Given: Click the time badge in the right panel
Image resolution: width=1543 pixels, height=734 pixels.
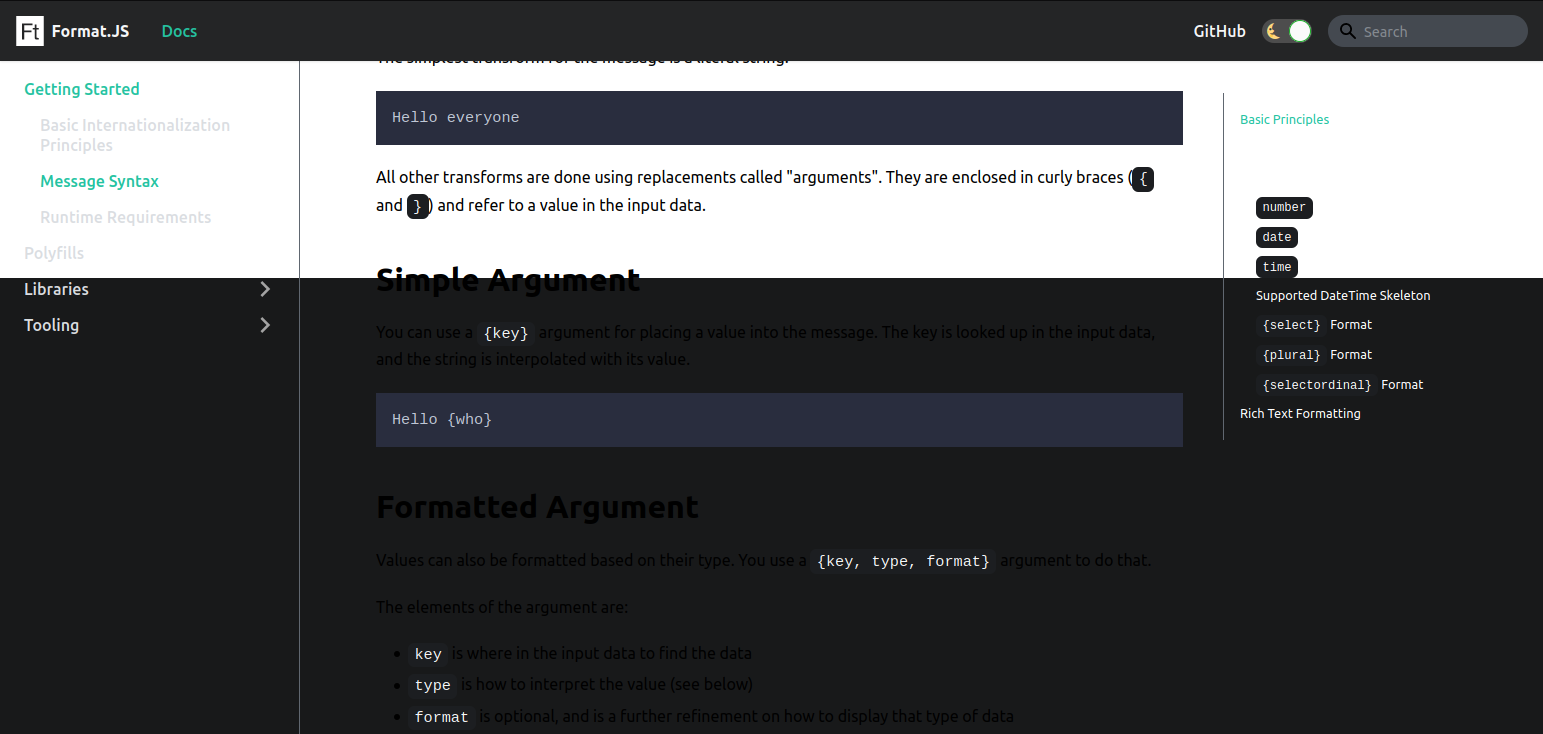Looking at the screenshot, I should pyautogui.click(x=1276, y=266).
